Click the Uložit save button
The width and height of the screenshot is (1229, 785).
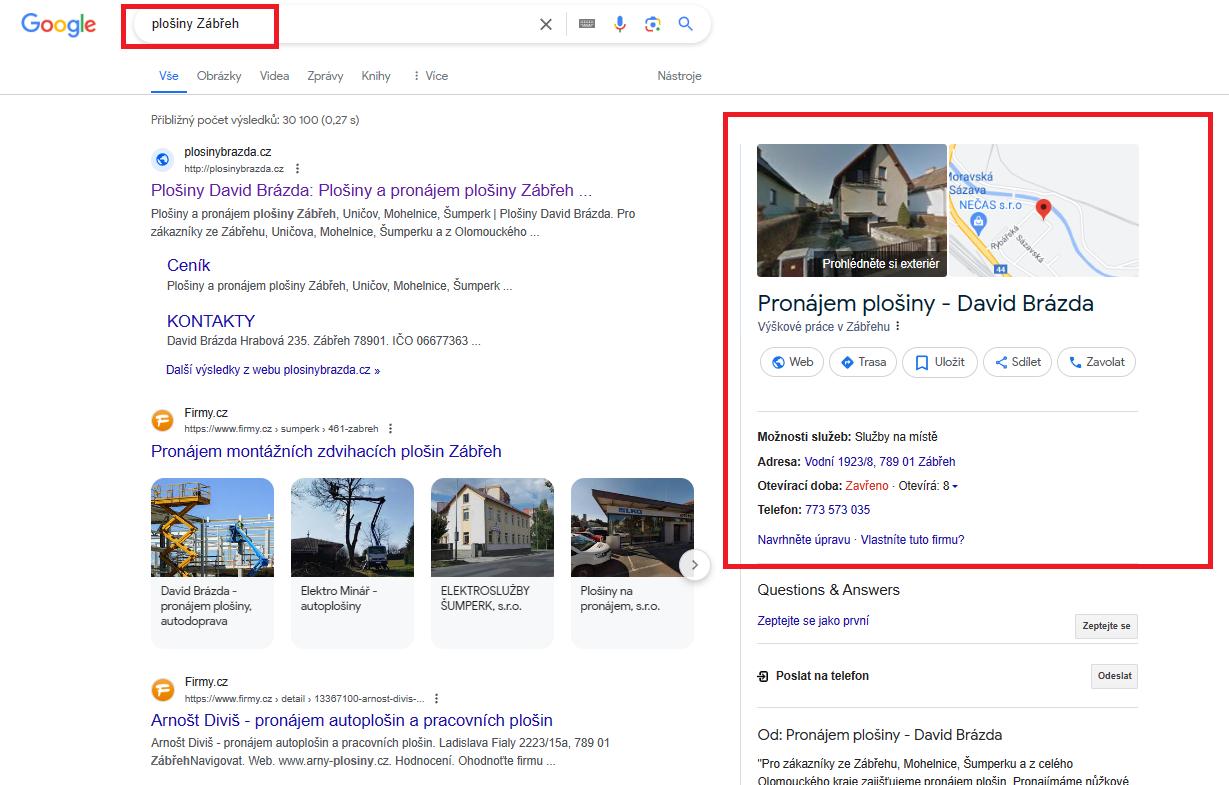pos(939,362)
